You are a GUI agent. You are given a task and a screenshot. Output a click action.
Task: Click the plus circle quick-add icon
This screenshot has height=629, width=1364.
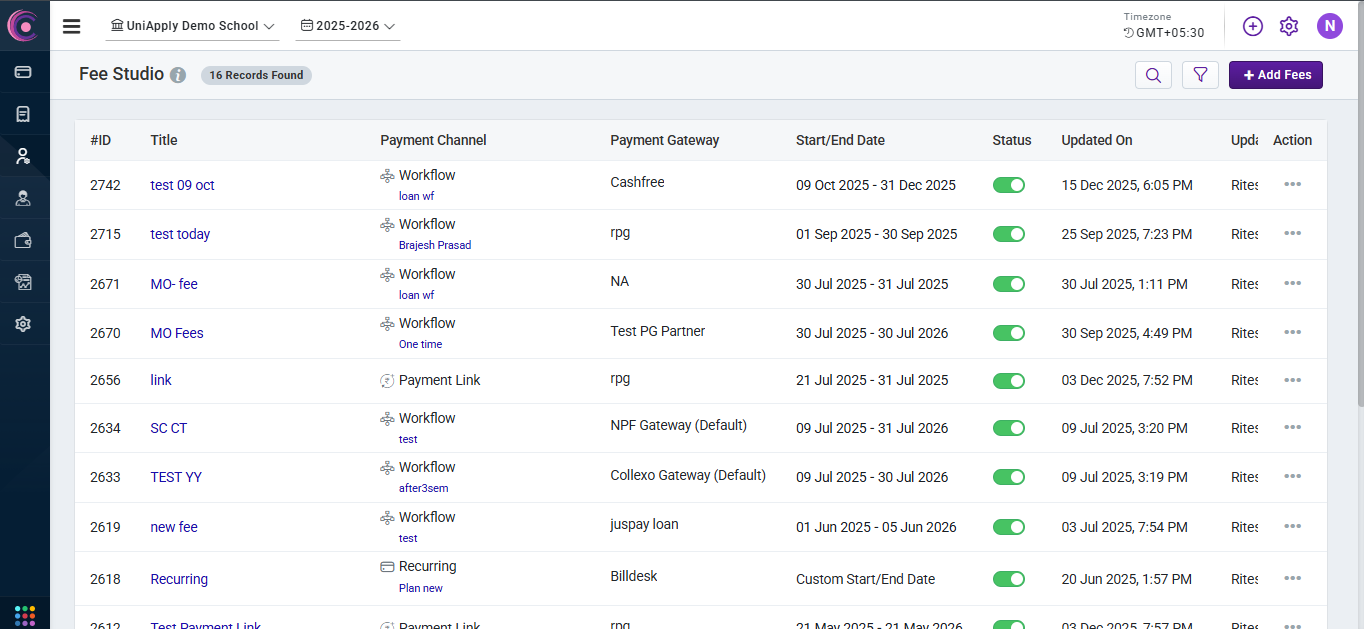tap(1253, 26)
